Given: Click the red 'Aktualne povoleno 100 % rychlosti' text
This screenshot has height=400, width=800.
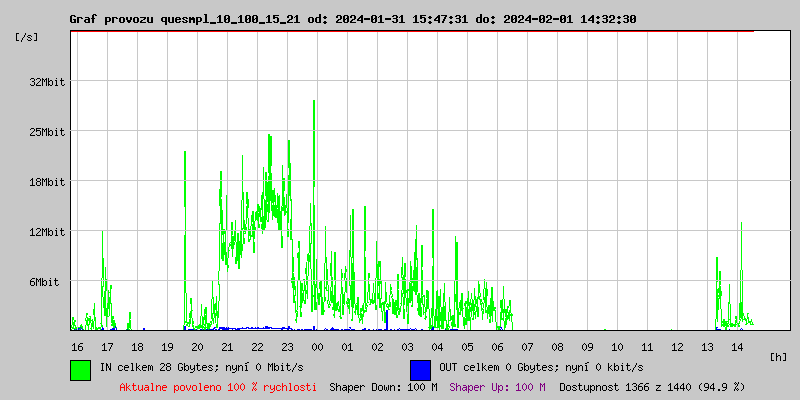Looking at the screenshot, I should pyautogui.click(x=218, y=387).
